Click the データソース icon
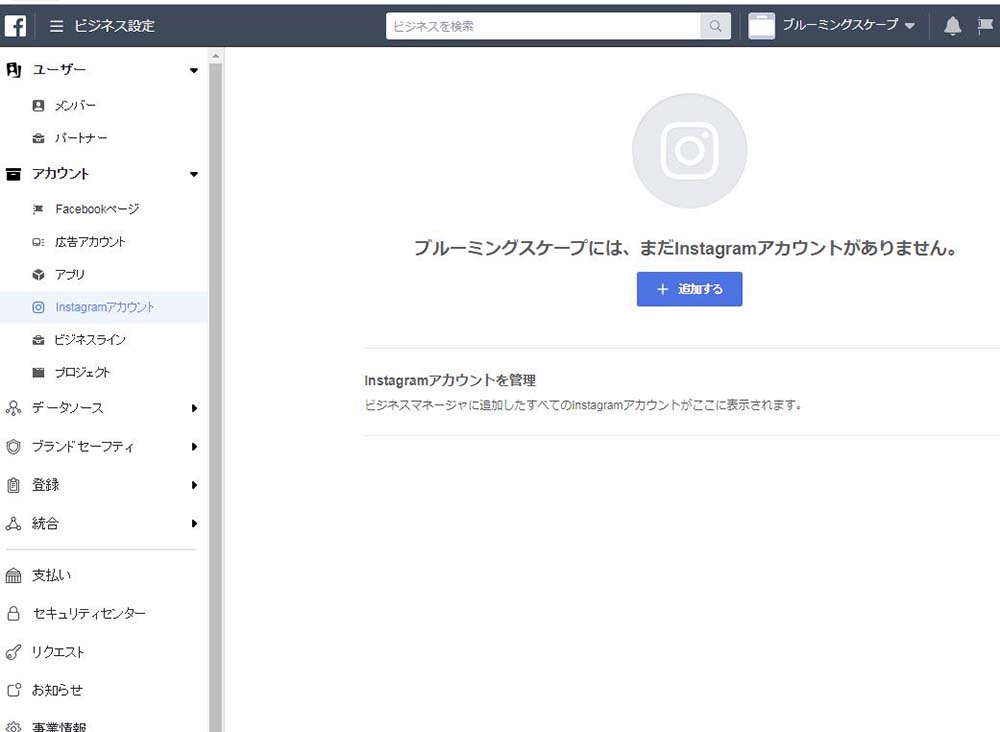1000x732 pixels. 13,408
